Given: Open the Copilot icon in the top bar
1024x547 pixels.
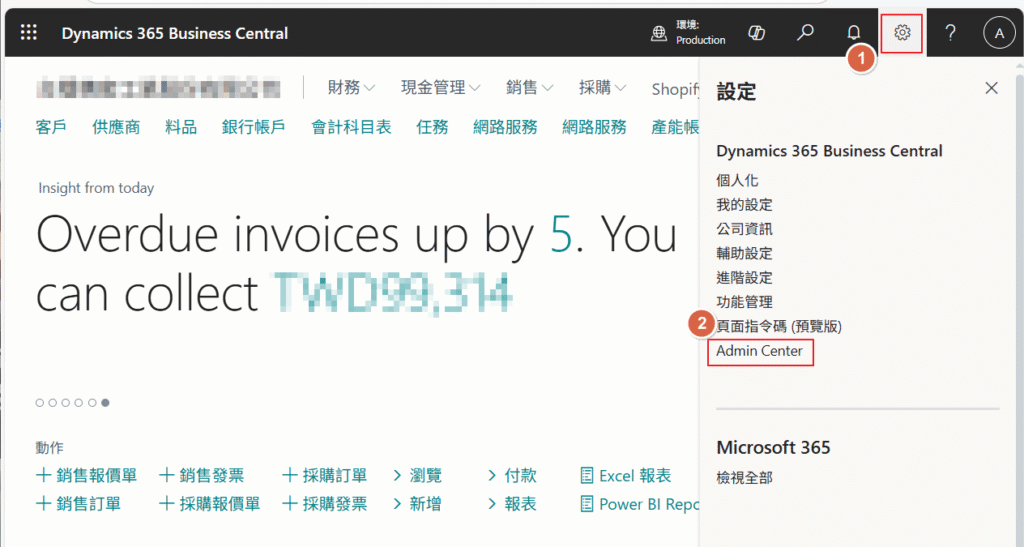Looking at the screenshot, I should 757,33.
